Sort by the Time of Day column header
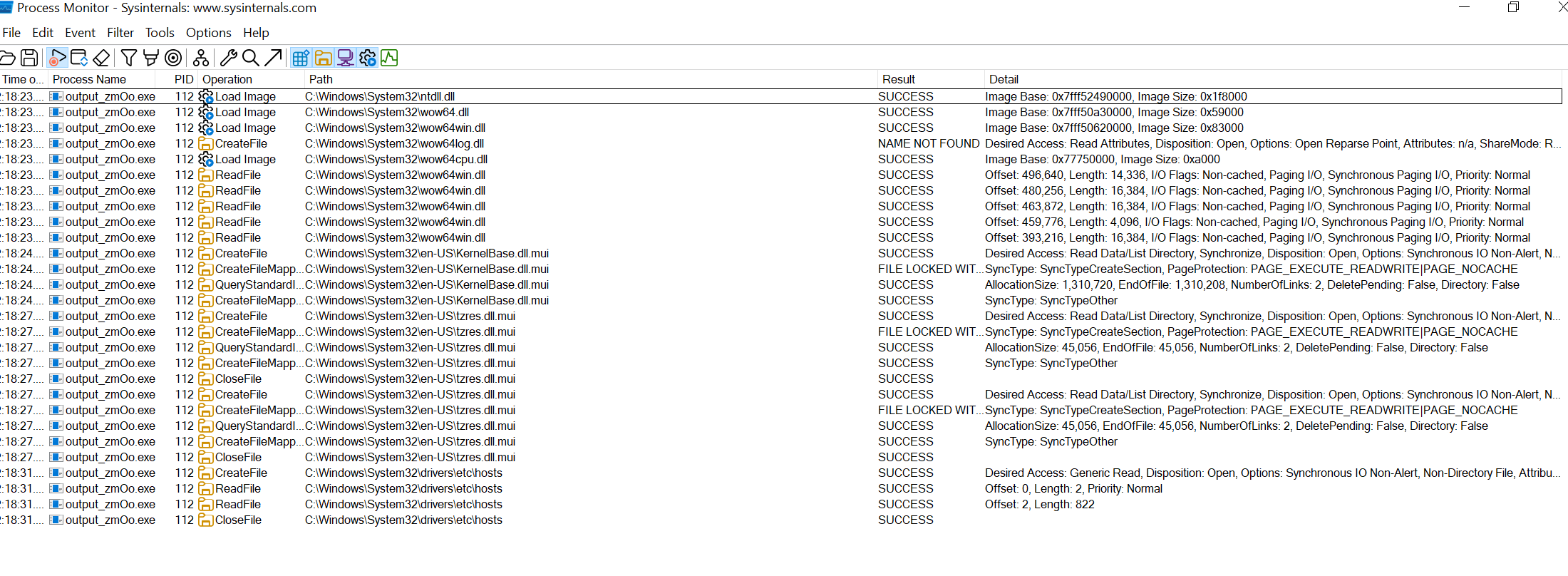The height and width of the screenshot is (576, 1568). pyautogui.click(x=24, y=79)
